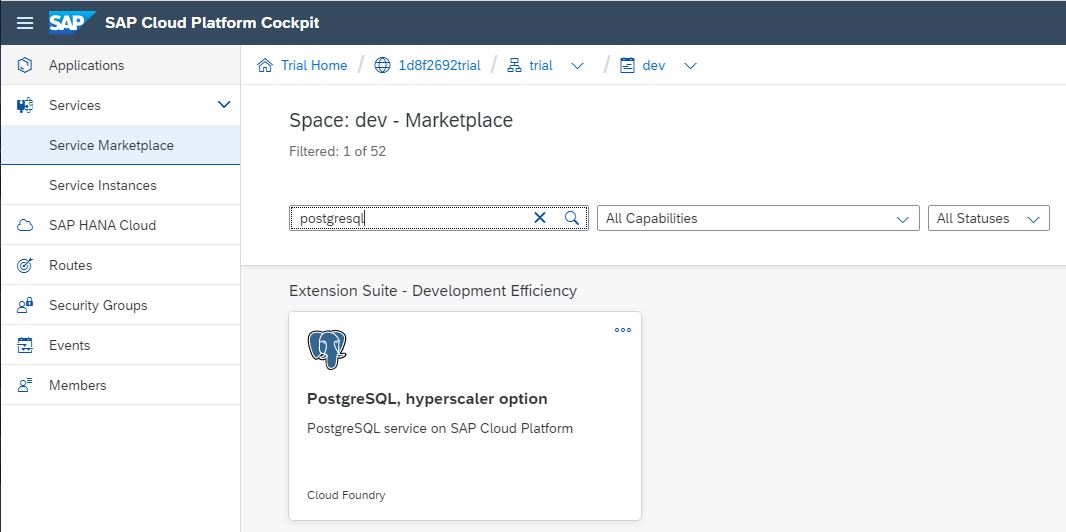Image resolution: width=1066 pixels, height=532 pixels.
Task: Go to the Trial Home link
Action: [313, 65]
